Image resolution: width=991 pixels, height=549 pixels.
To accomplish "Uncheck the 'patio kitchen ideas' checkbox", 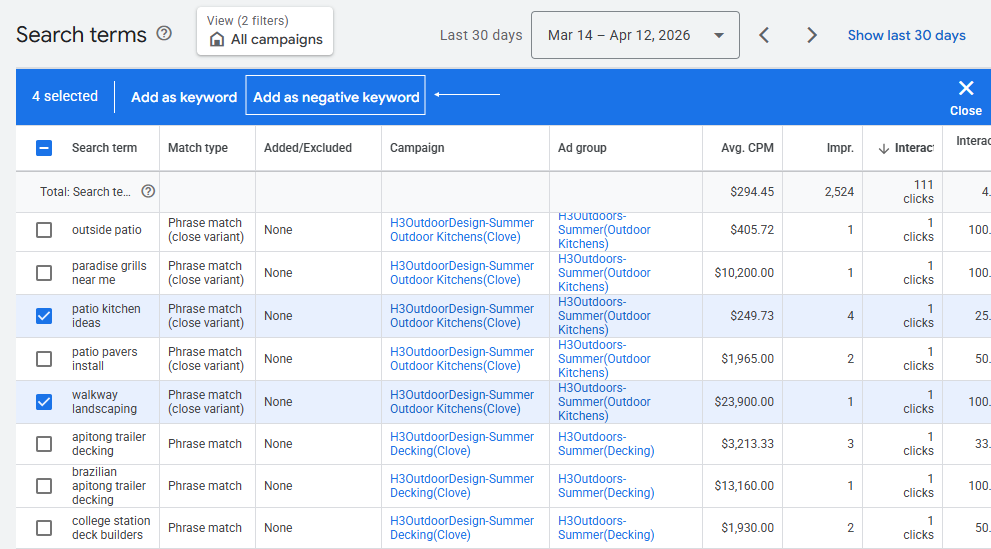I will (44, 316).
